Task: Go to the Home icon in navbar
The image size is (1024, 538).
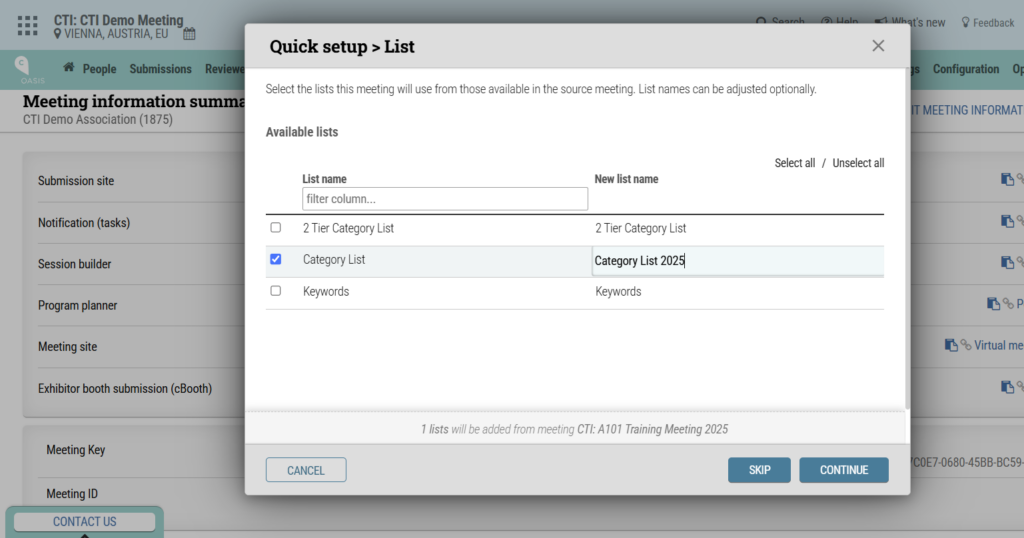Action: coord(69,69)
